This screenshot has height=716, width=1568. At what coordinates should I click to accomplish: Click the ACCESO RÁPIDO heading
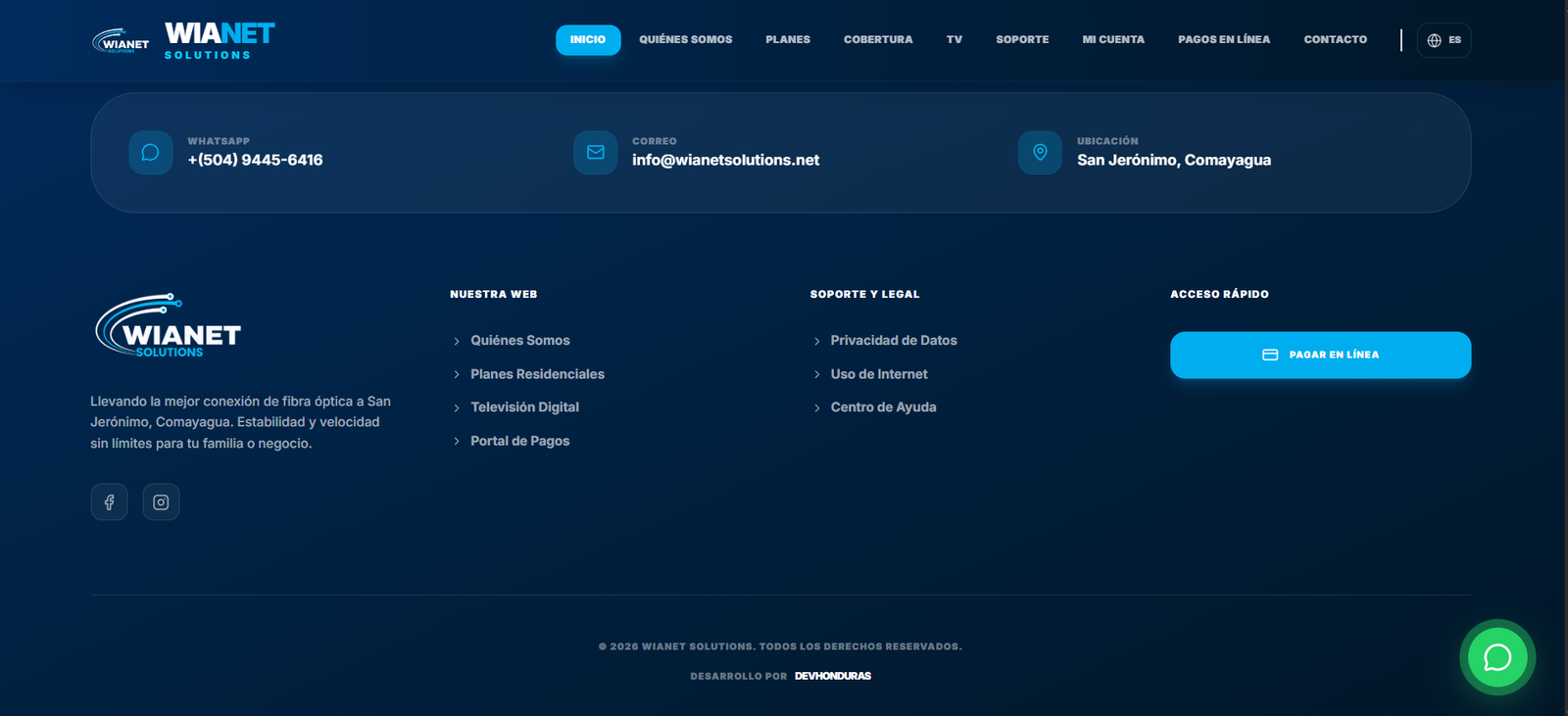coord(1219,294)
